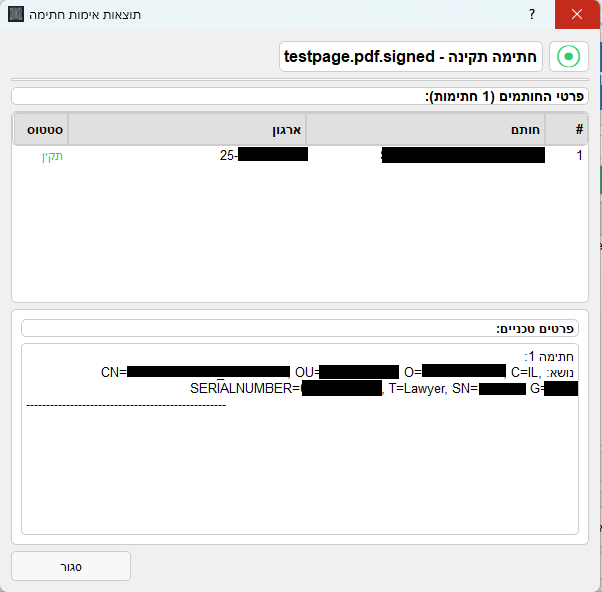Click the פרטי החותמים section label
The width and height of the screenshot is (602, 592).
505,97
